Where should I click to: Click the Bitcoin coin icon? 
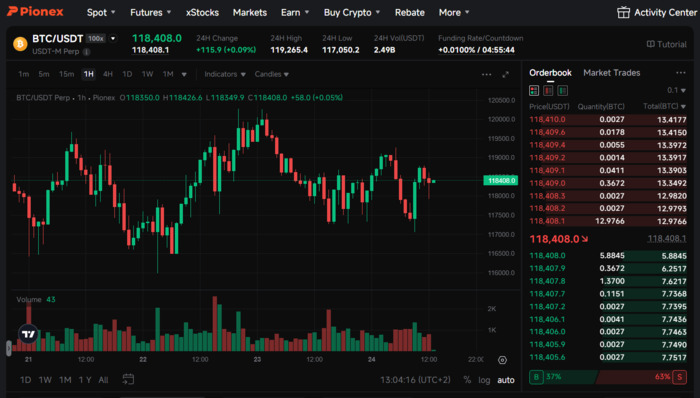(x=20, y=44)
